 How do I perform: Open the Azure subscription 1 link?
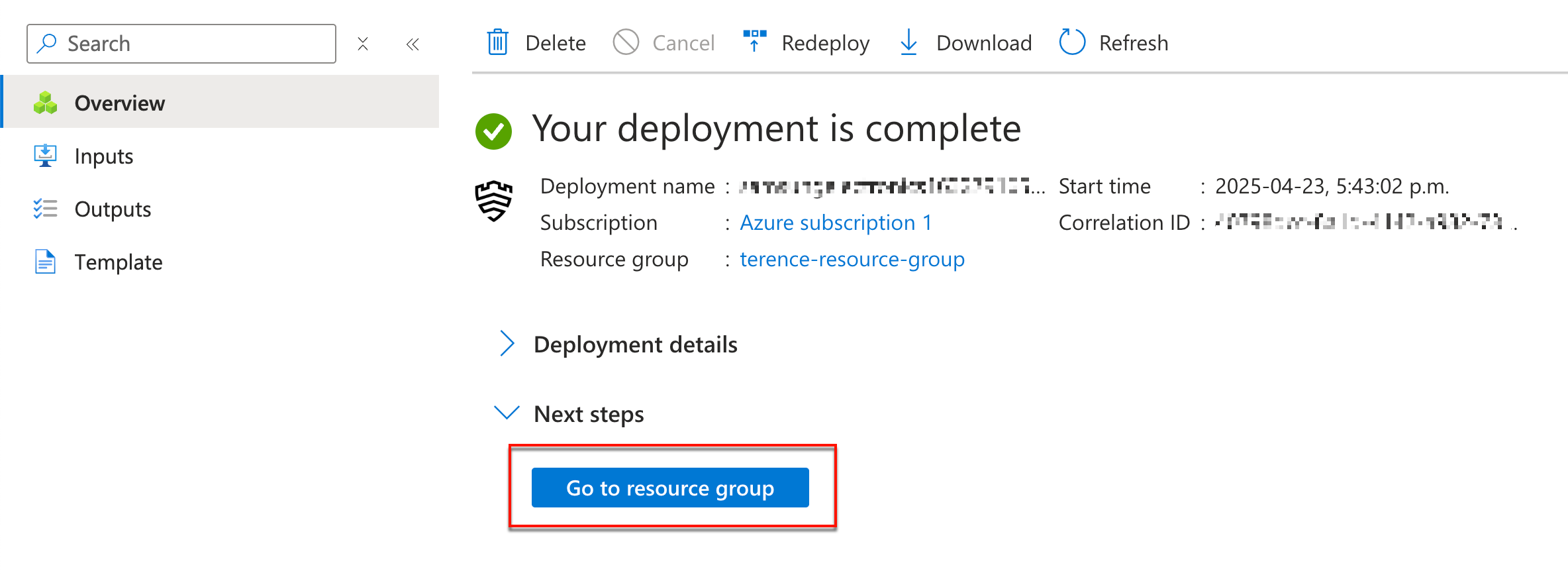click(x=835, y=223)
